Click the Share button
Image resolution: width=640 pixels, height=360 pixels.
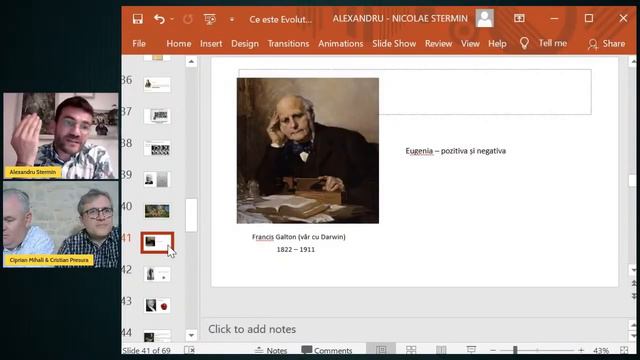(607, 44)
